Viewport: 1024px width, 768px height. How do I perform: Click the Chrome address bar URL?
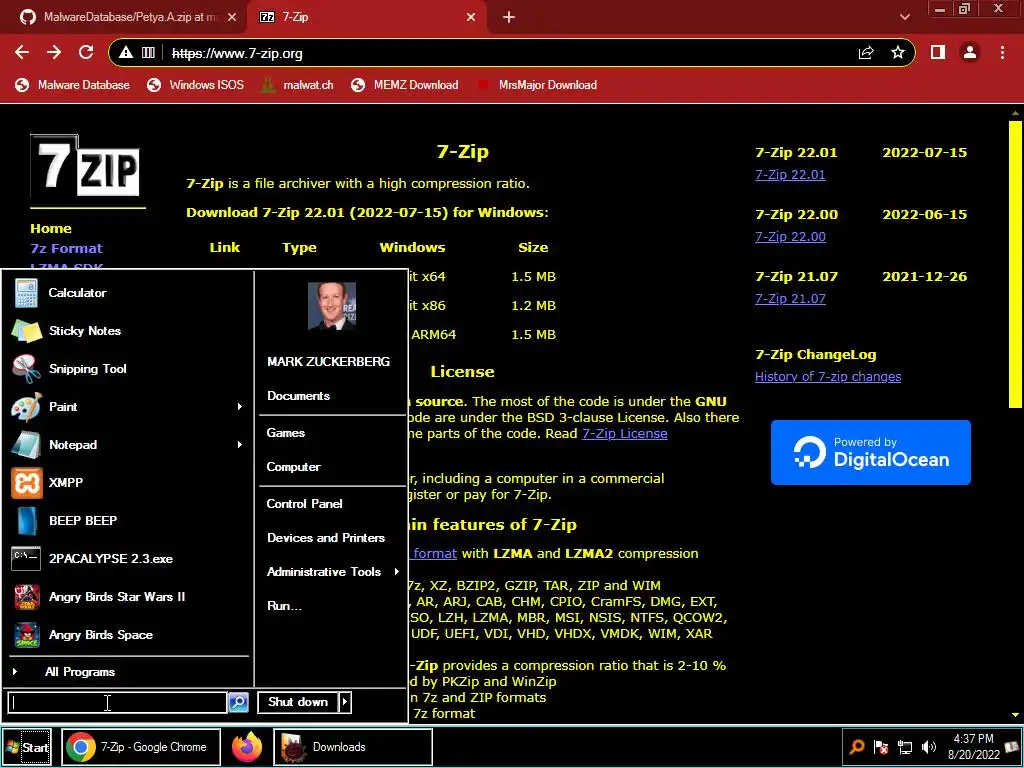237,54
